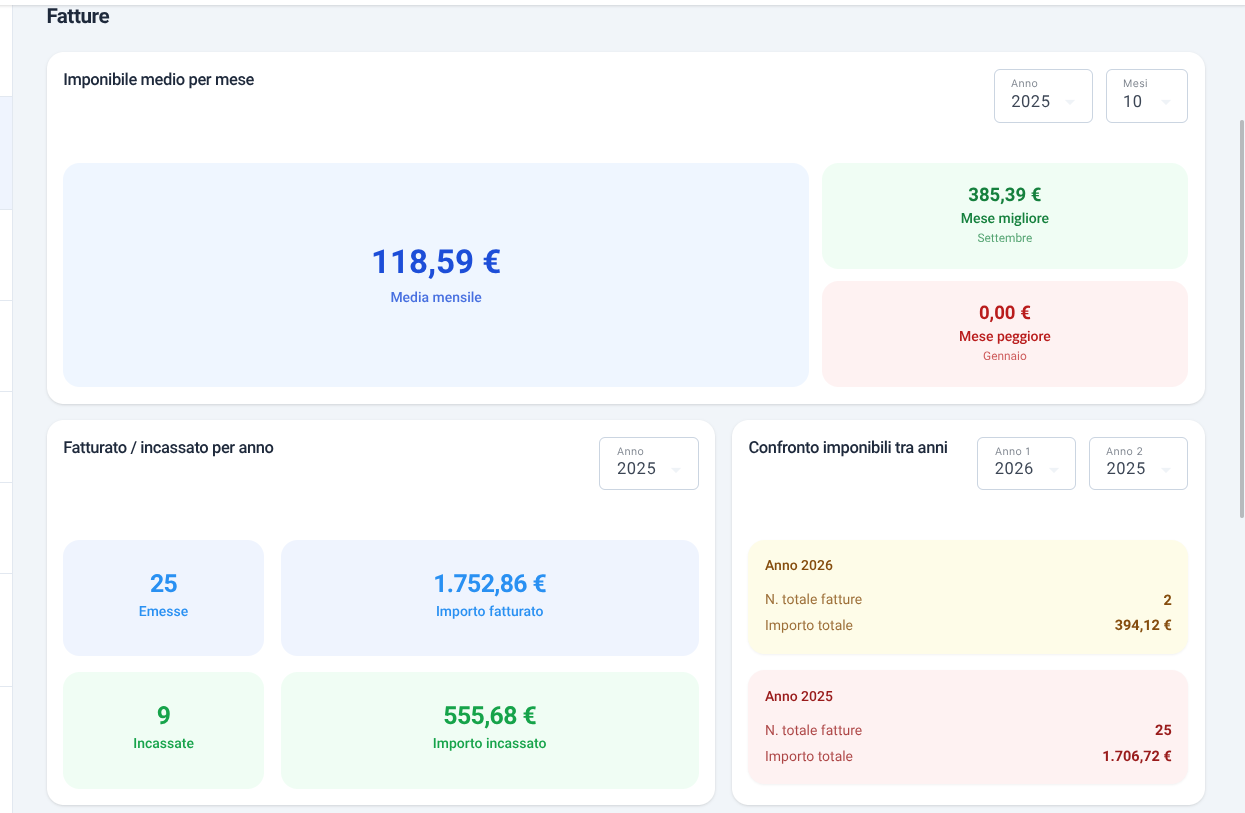Click the Anno 1 dropdown arrow next to 2026
This screenshot has width=1245, height=813.
pos(1054,470)
